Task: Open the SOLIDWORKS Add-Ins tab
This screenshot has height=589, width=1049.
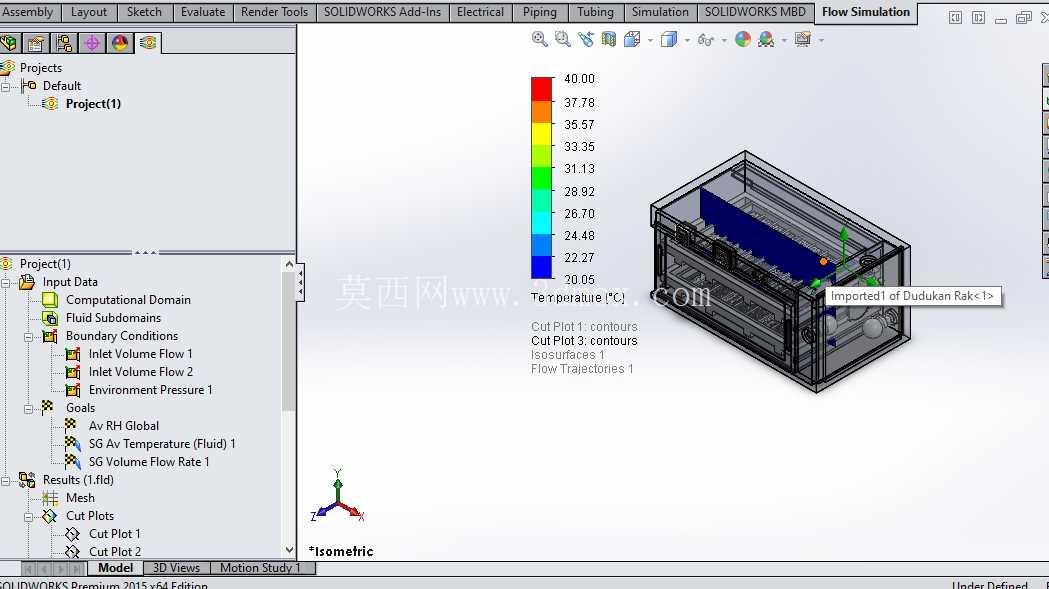Action: click(383, 12)
